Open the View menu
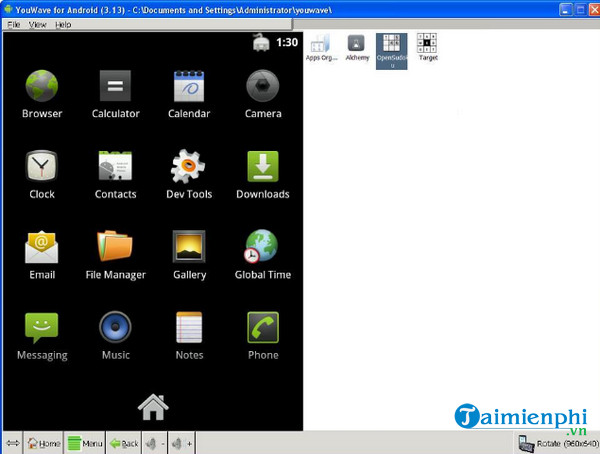Screen dimensions: 600x454 coord(38,24)
